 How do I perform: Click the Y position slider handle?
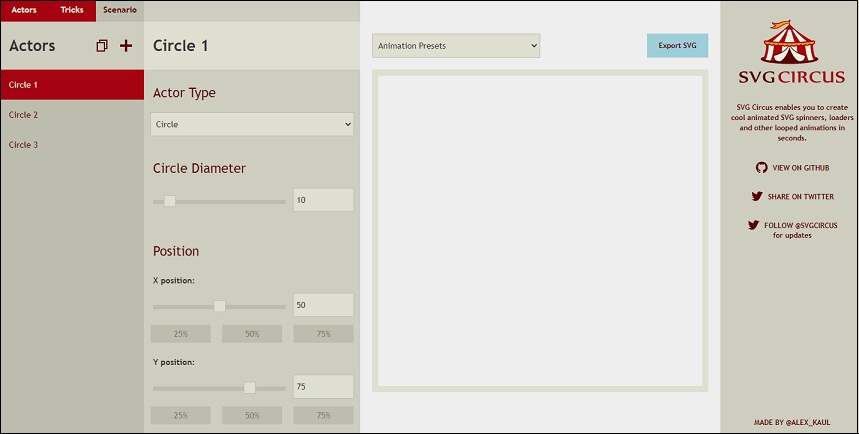click(250, 387)
